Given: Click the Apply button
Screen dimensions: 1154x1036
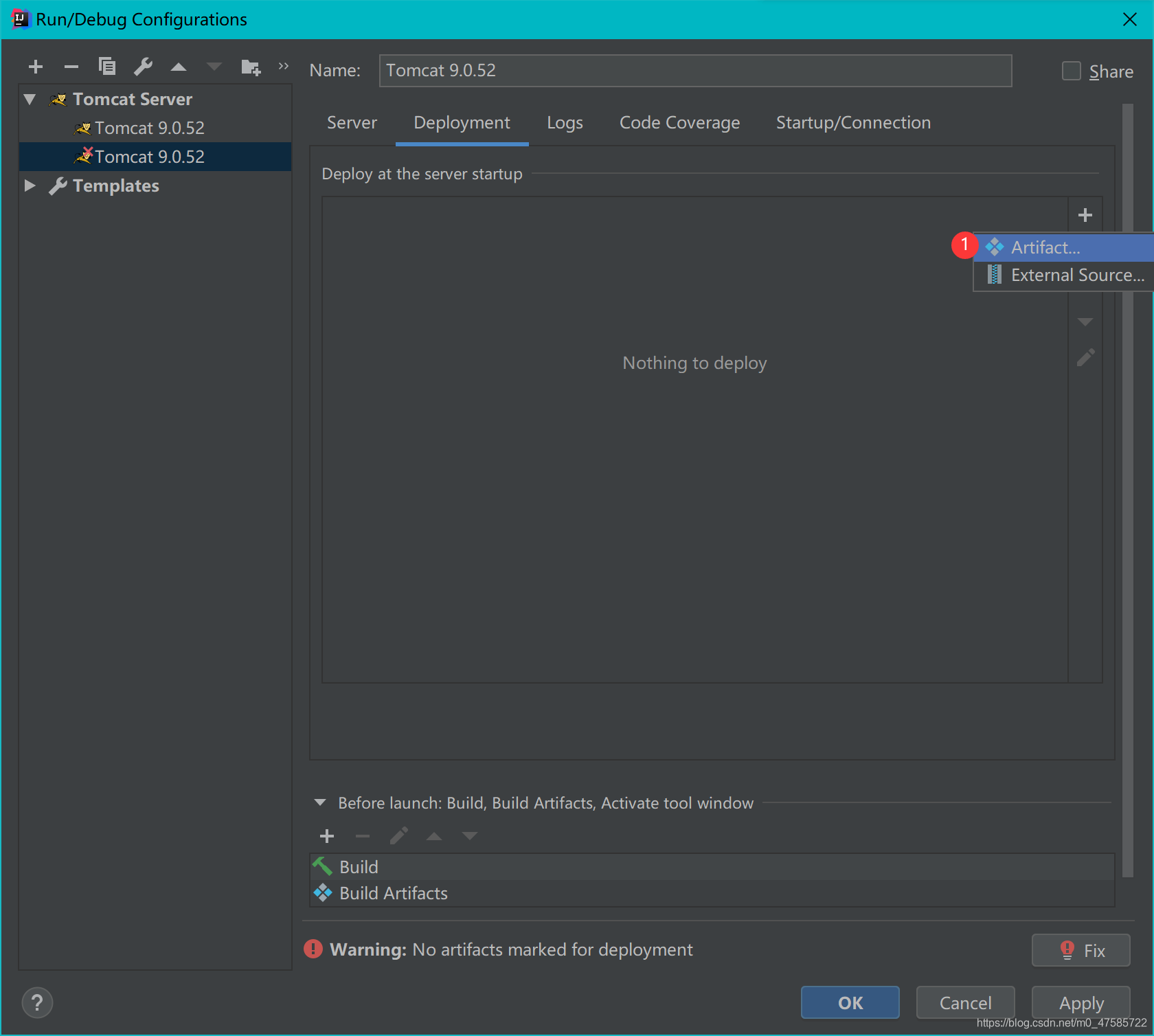Looking at the screenshot, I should click(1081, 1002).
